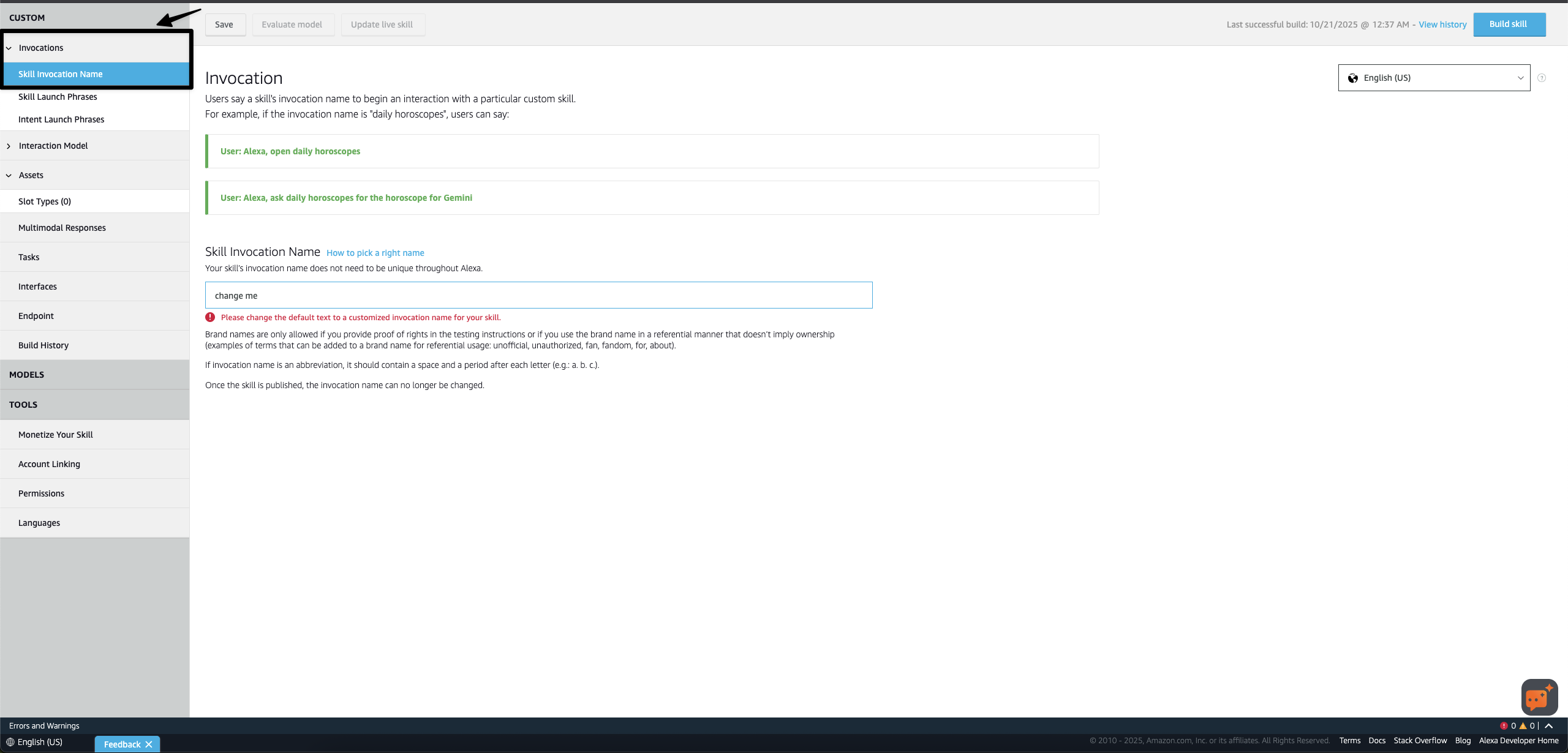Open the chat assistant bubble icon

coord(1539,697)
